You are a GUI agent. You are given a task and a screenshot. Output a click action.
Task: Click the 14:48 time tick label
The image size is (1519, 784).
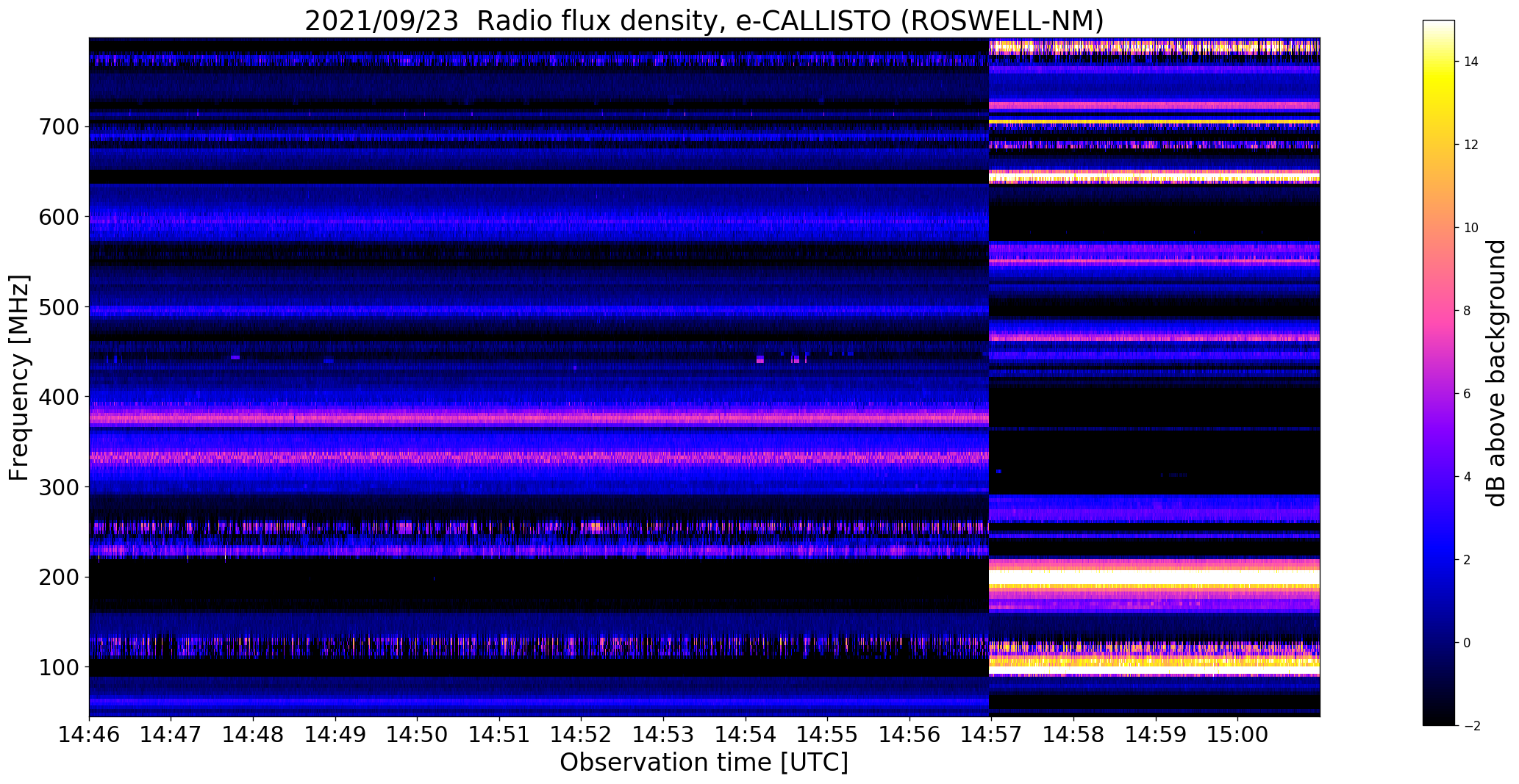254,735
